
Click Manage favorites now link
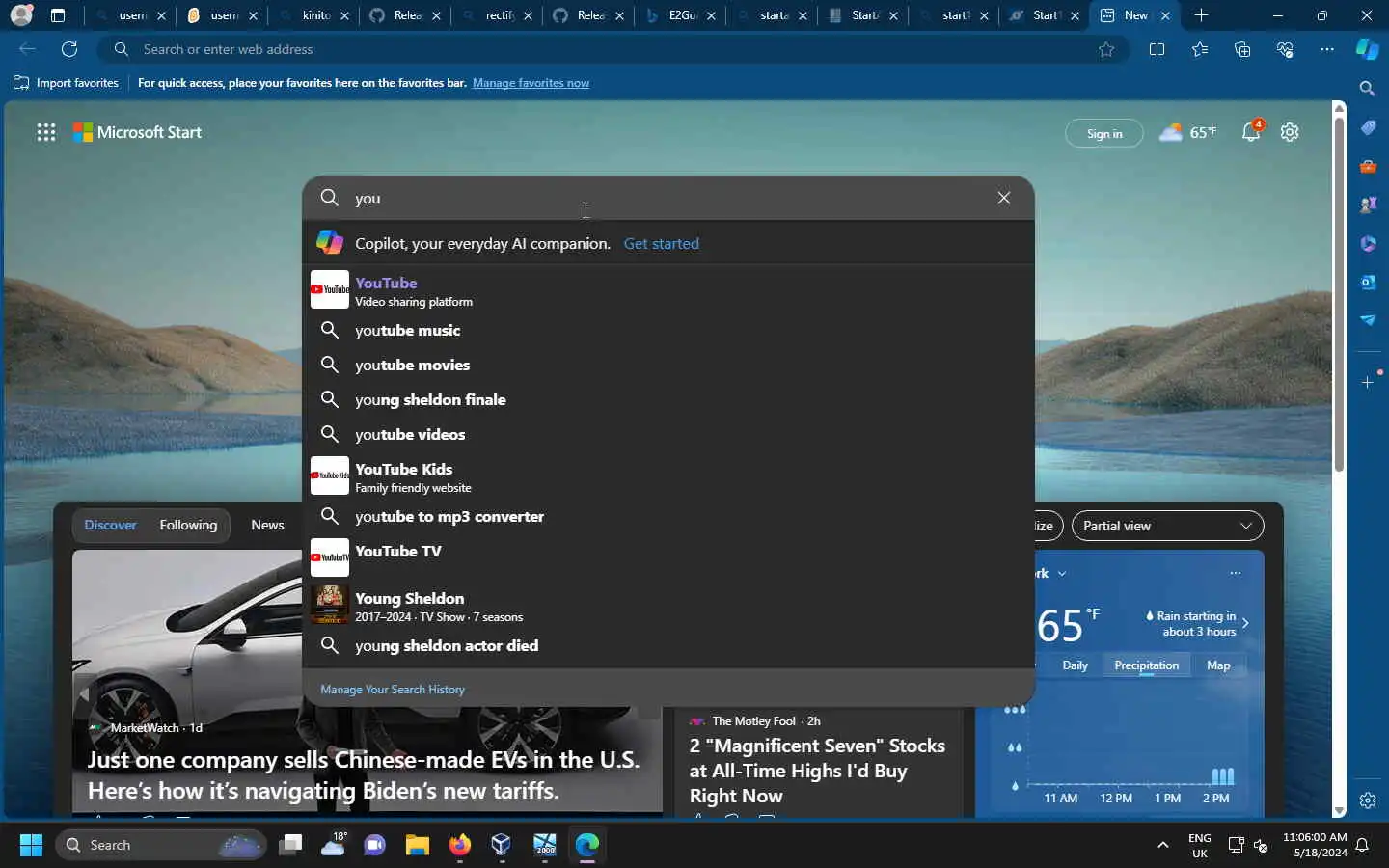click(x=531, y=83)
